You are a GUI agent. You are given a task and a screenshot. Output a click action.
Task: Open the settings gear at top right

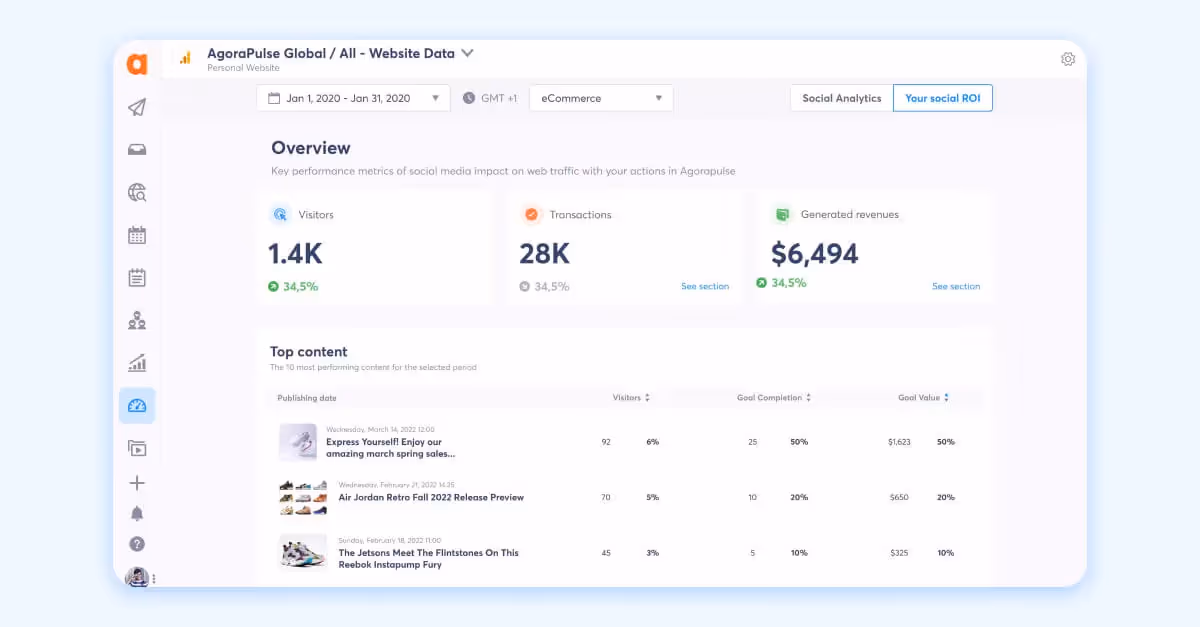[1068, 59]
